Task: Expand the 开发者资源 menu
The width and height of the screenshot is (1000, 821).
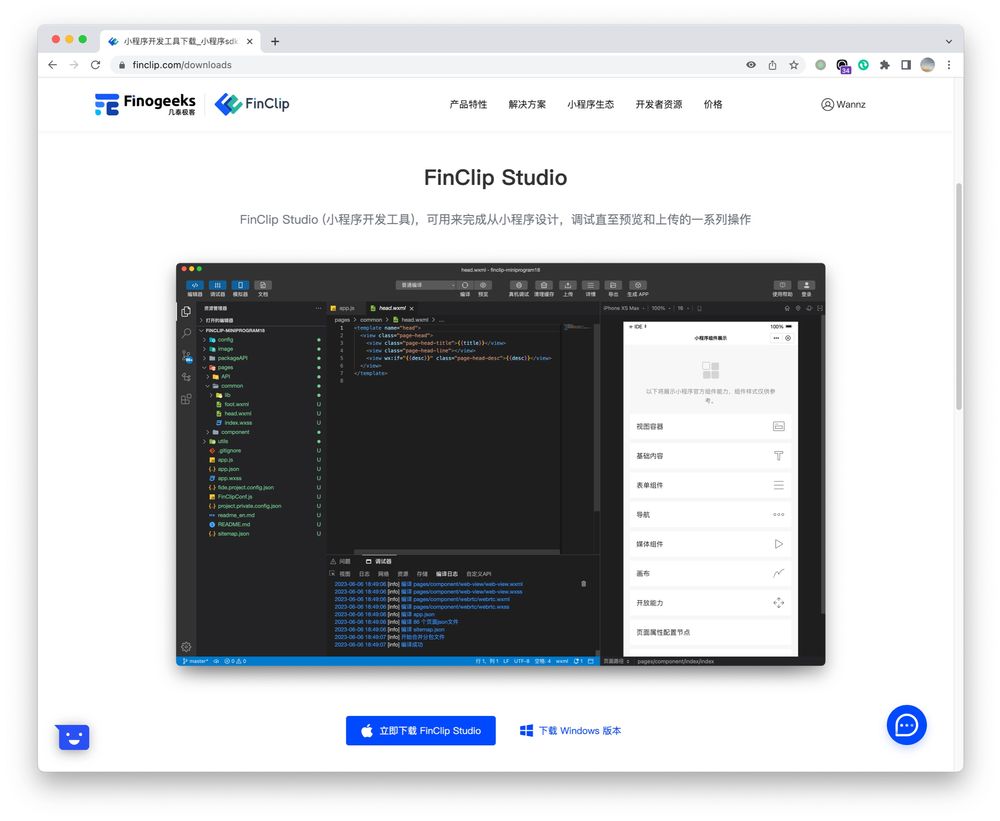Action: (658, 104)
